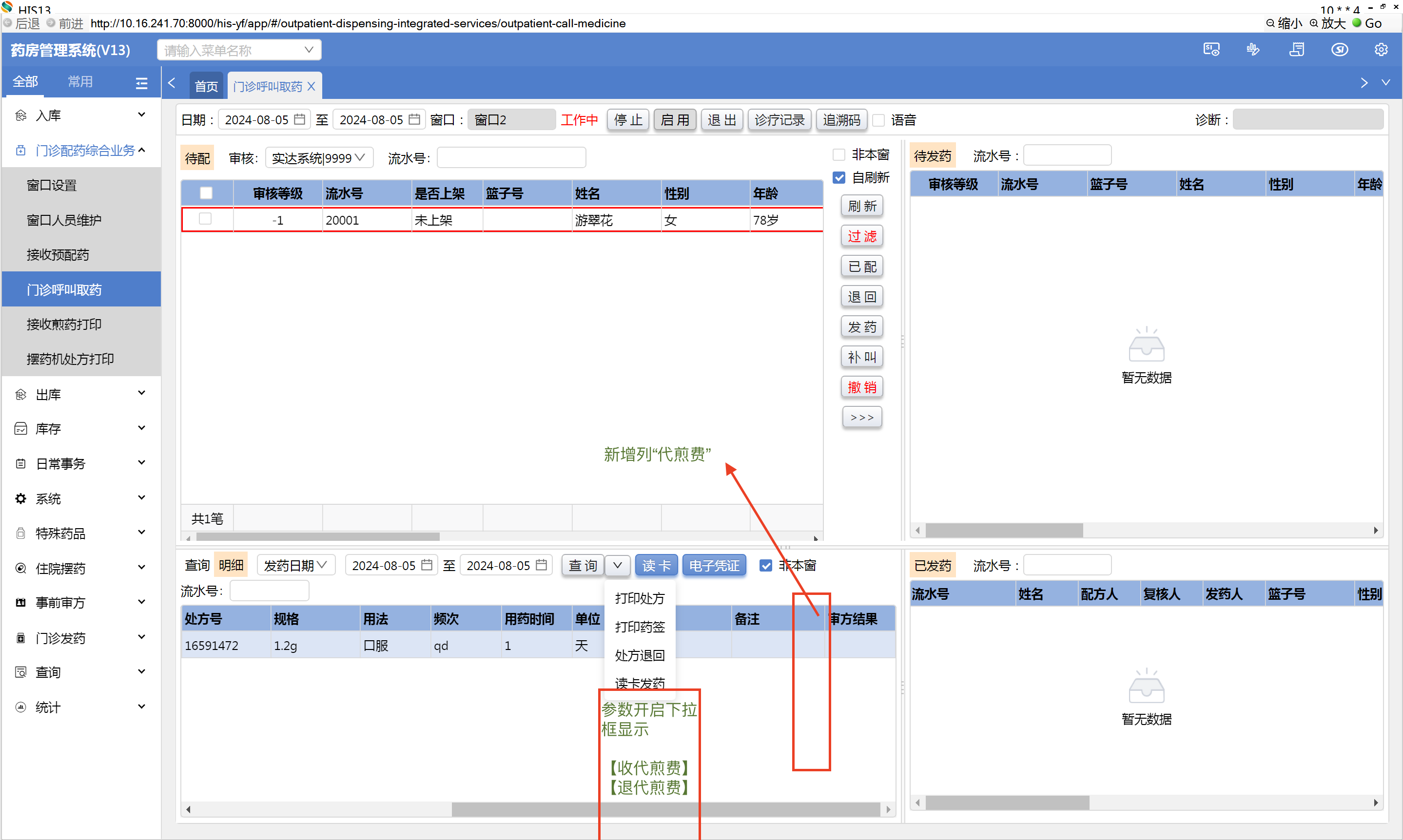Image resolution: width=1403 pixels, height=840 pixels.
Task: Open the settings gear icon in header
Action: pyautogui.click(x=1381, y=50)
